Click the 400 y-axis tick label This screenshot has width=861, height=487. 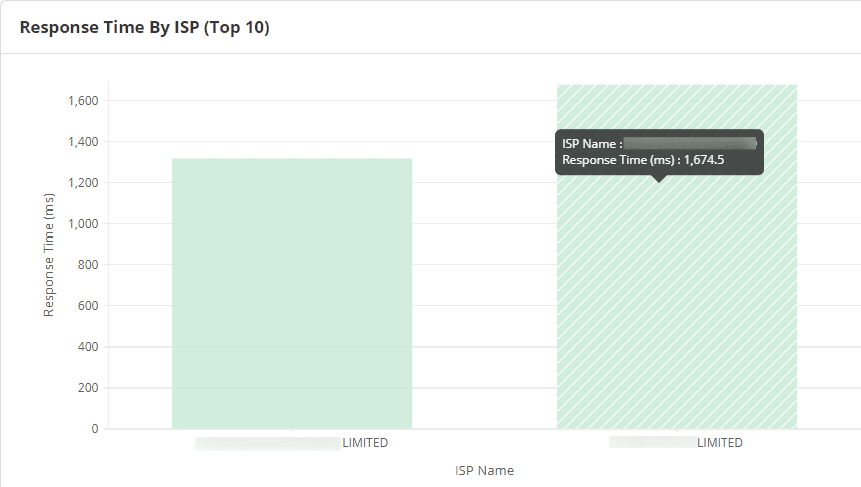[x=88, y=347]
